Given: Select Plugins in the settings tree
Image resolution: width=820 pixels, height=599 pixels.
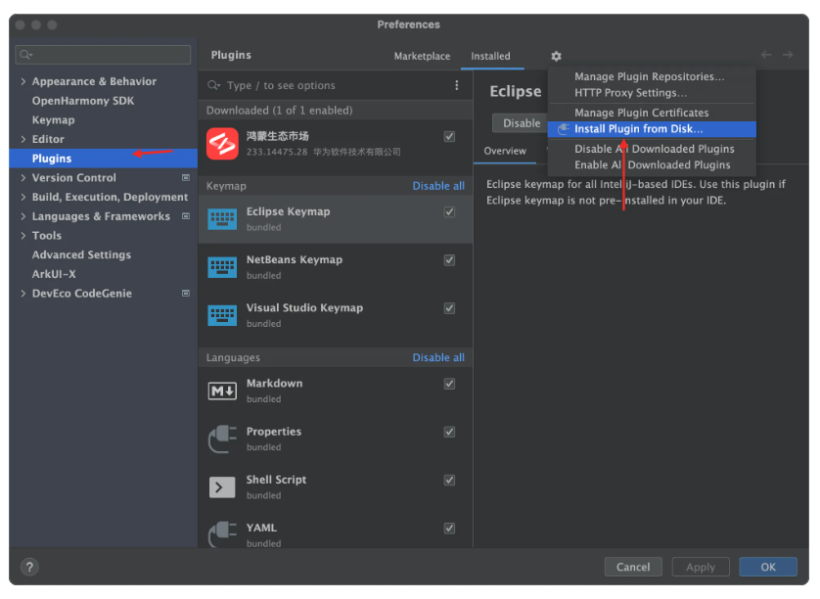Looking at the screenshot, I should (x=104, y=159).
